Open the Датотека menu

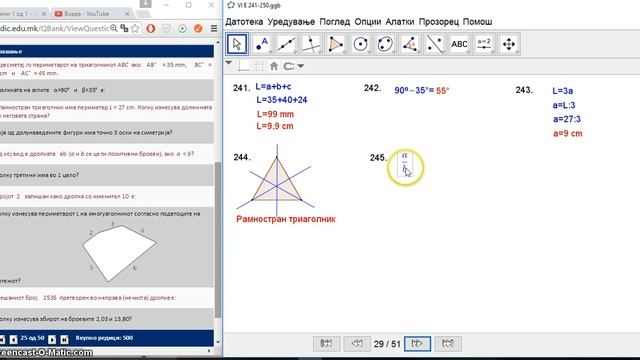click(244, 22)
